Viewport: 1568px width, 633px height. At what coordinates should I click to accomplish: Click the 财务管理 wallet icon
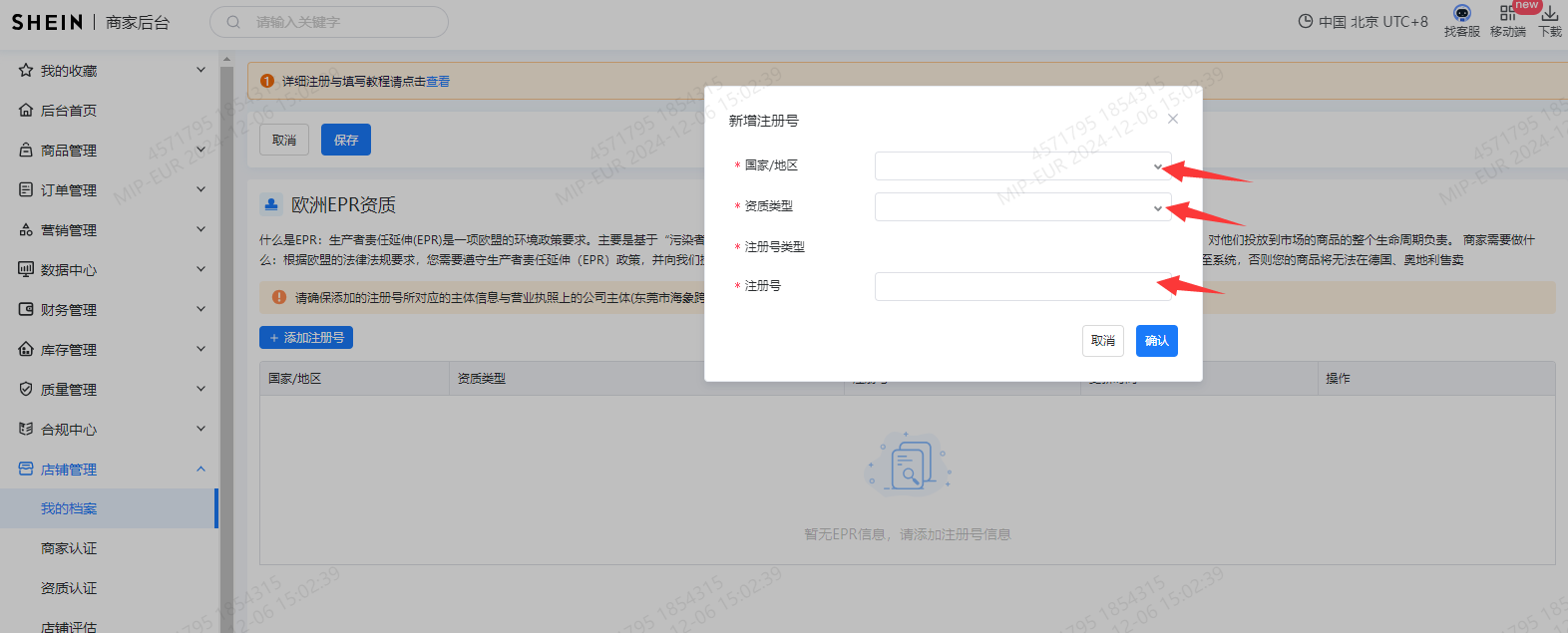click(x=26, y=310)
